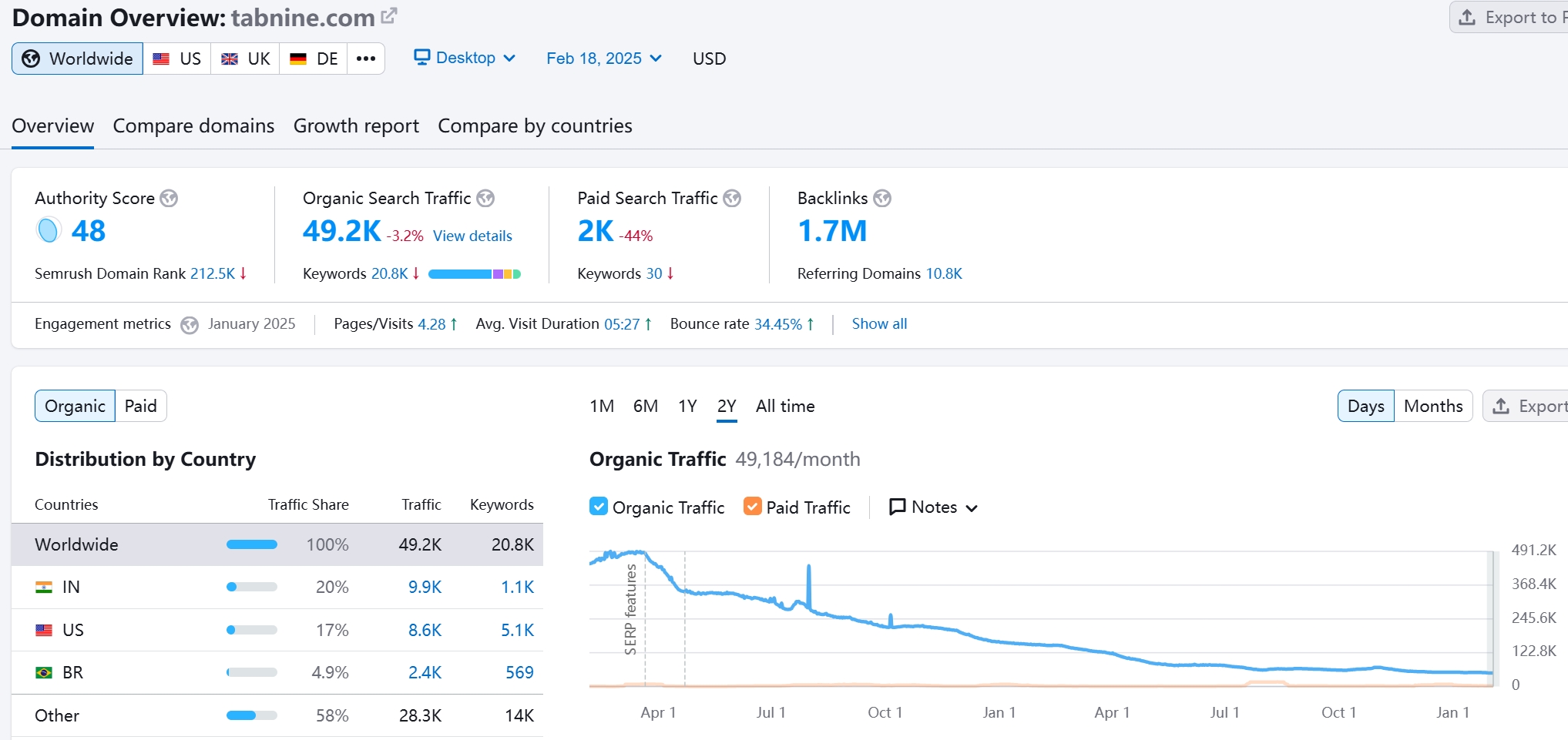1568x740 pixels.
Task: Select the US flag database
Action: (x=176, y=59)
